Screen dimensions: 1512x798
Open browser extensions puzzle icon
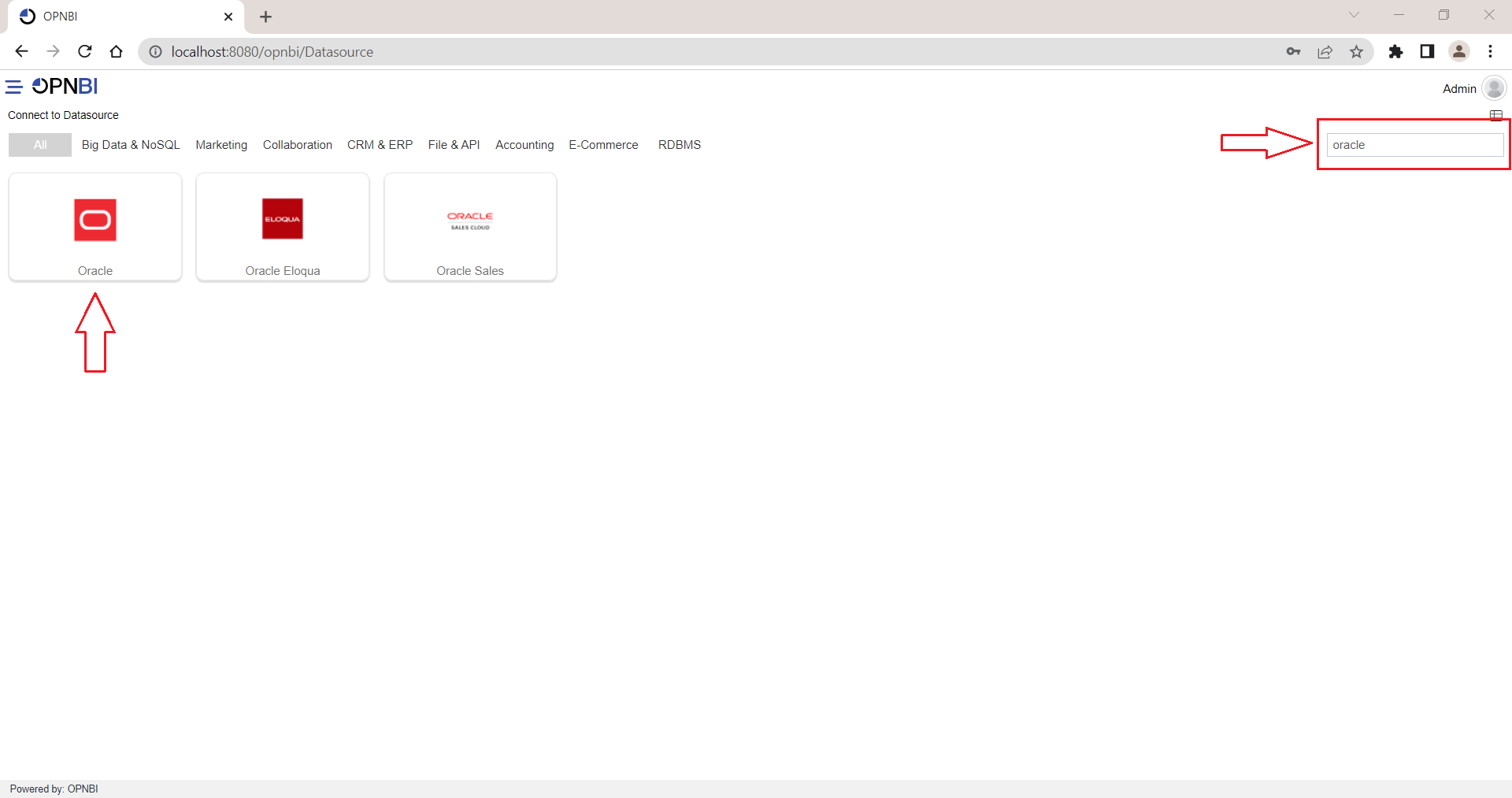1395,52
